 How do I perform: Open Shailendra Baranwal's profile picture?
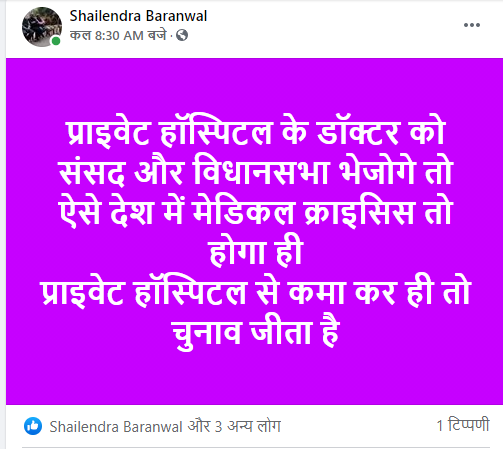click(x=42, y=27)
